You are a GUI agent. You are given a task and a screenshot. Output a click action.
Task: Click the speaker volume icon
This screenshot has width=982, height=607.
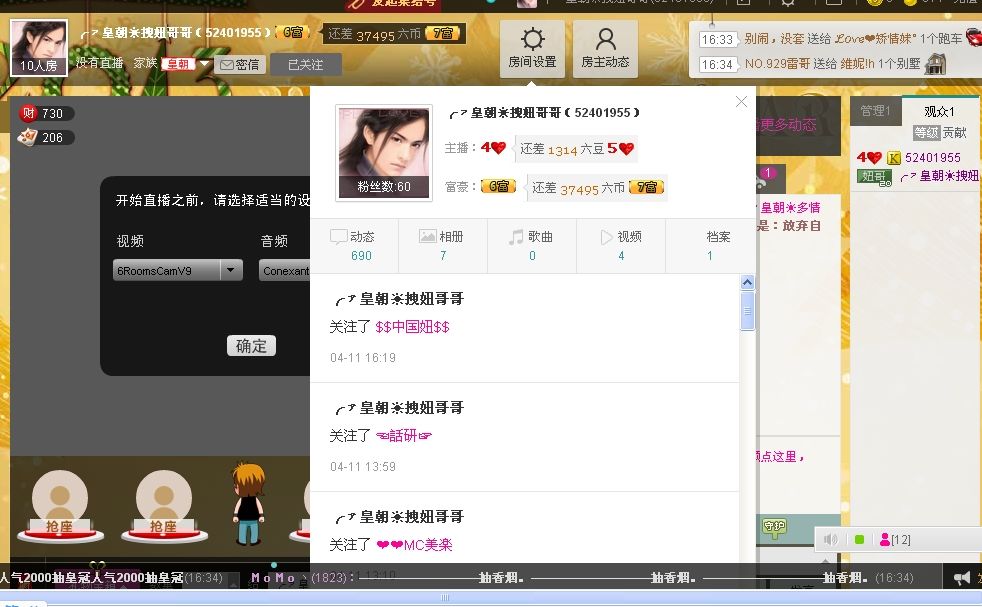click(830, 540)
